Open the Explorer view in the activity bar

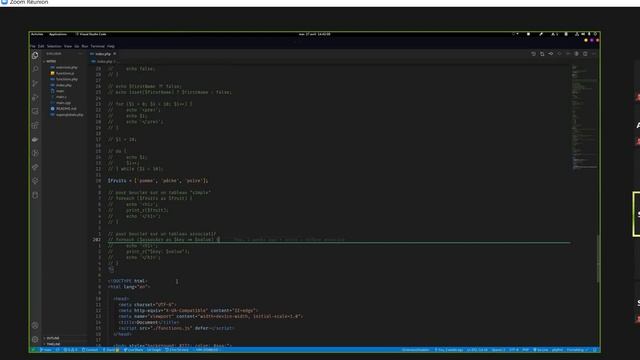coord(35,56)
